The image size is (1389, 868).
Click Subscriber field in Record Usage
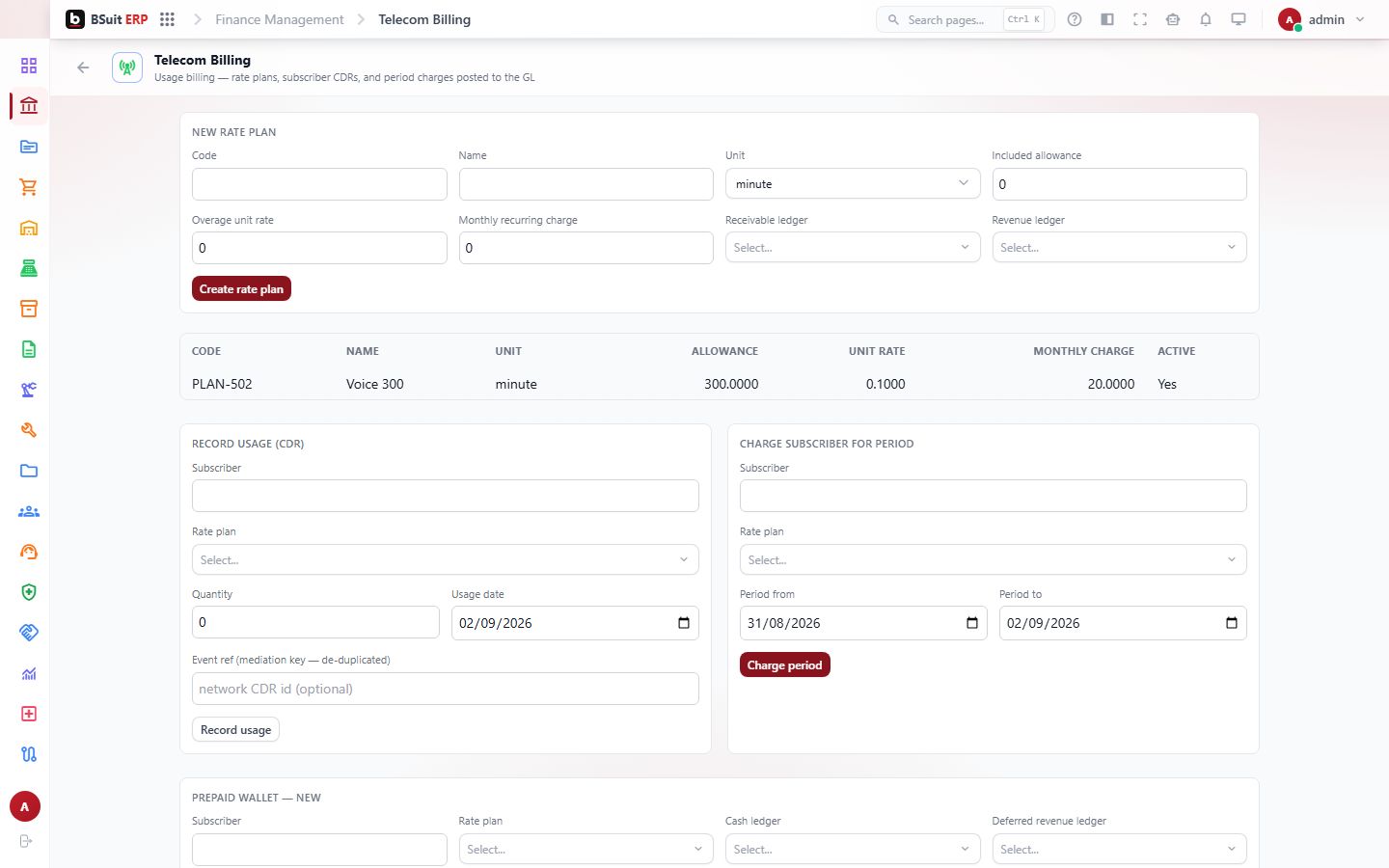(x=446, y=496)
